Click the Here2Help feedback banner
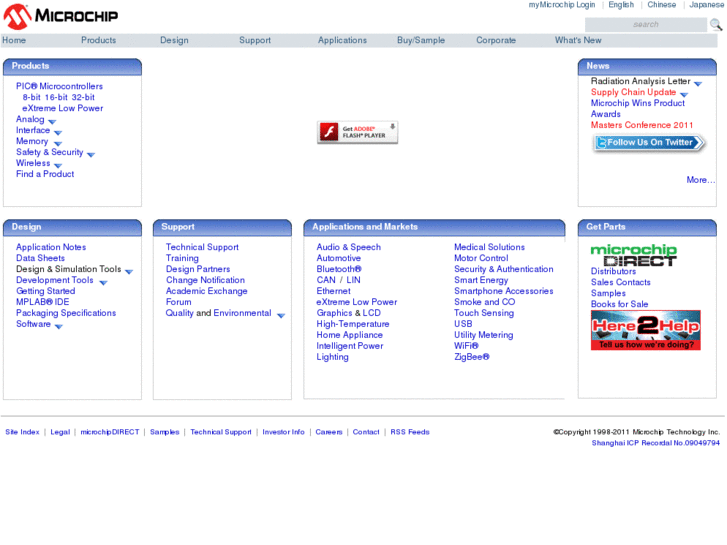Image resolution: width=727 pixels, height=545 pixels. tap(645, 330)
